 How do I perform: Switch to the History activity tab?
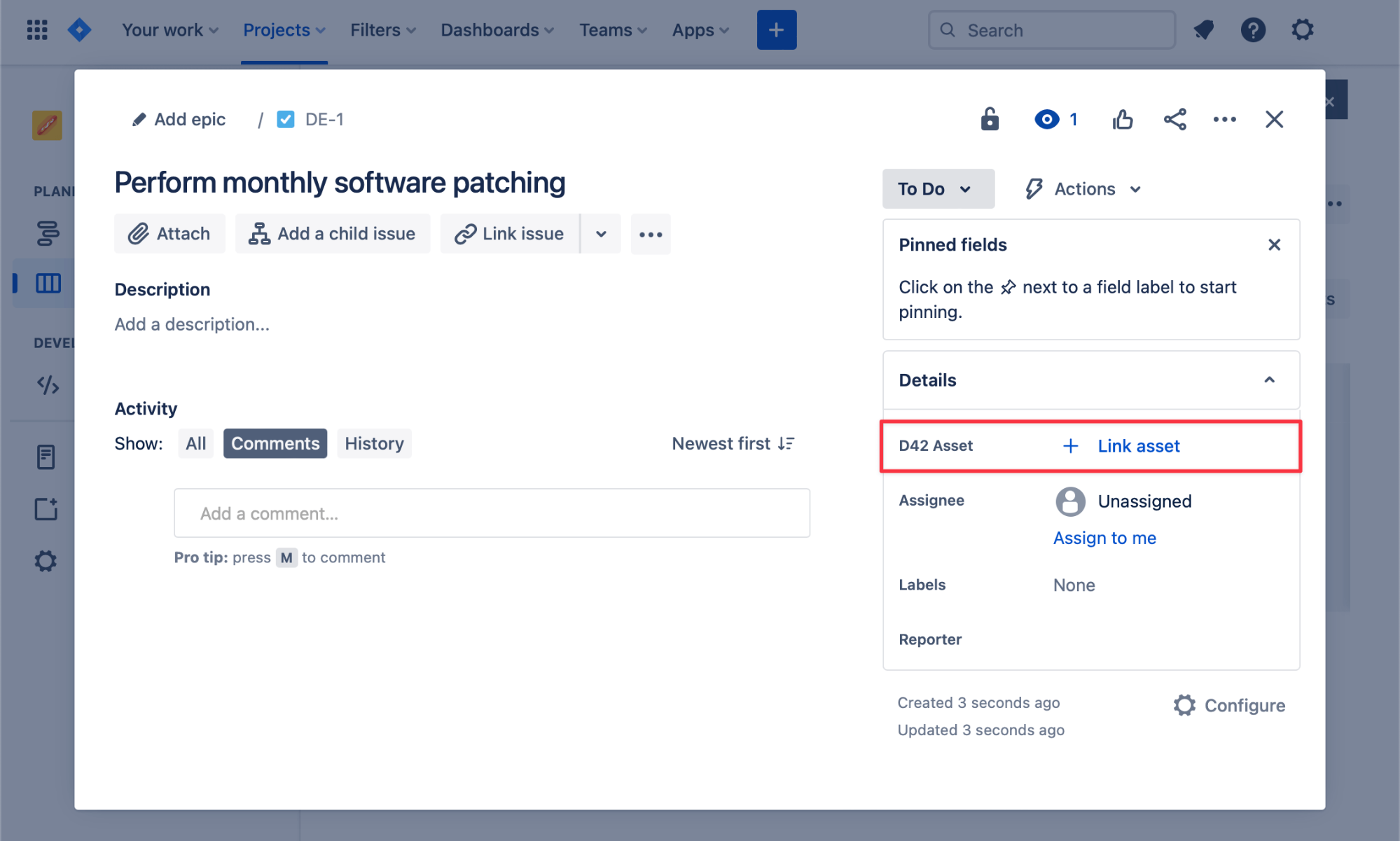[374, 443]
